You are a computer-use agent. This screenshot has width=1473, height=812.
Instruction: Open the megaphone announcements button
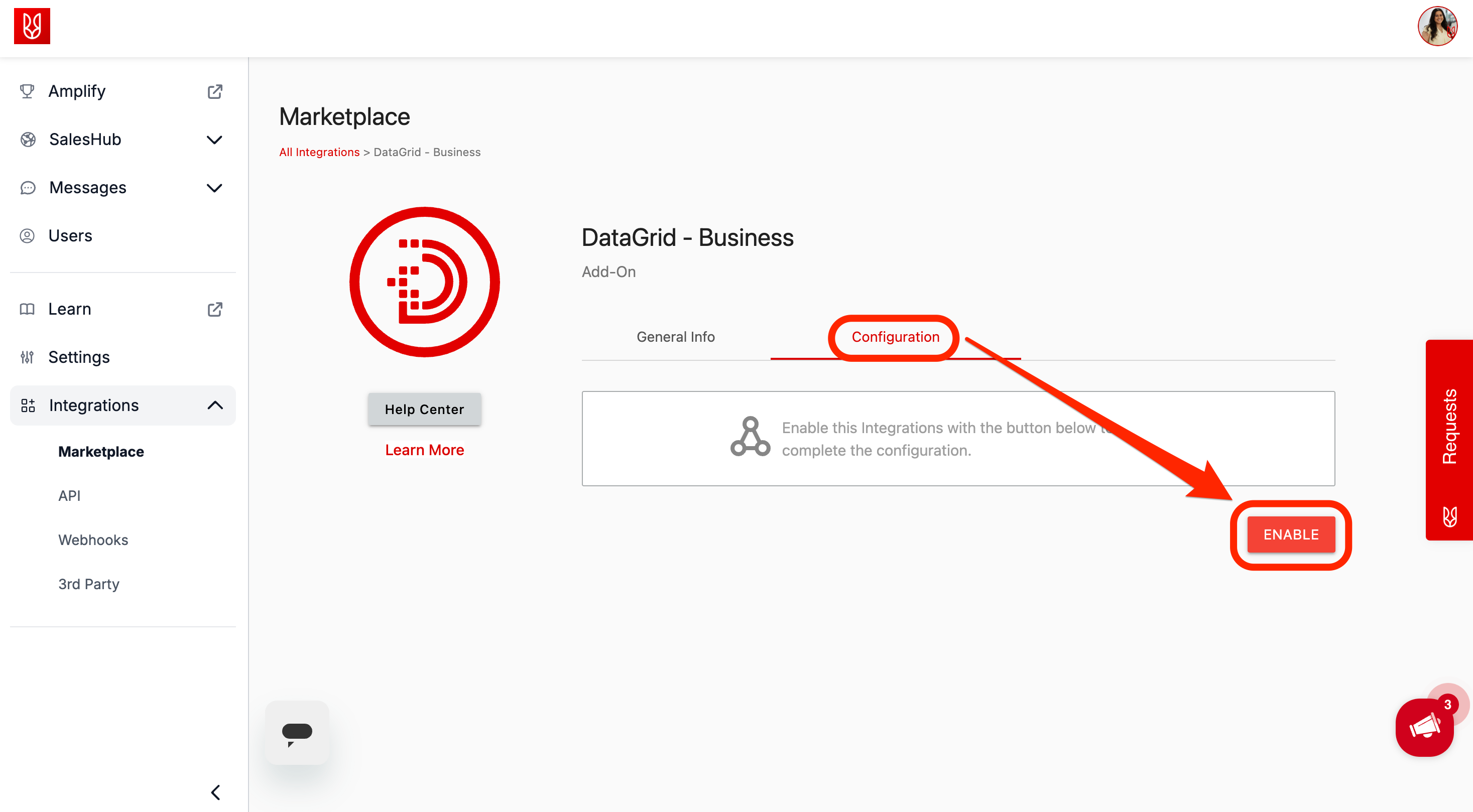click(x=1424, y=727)
